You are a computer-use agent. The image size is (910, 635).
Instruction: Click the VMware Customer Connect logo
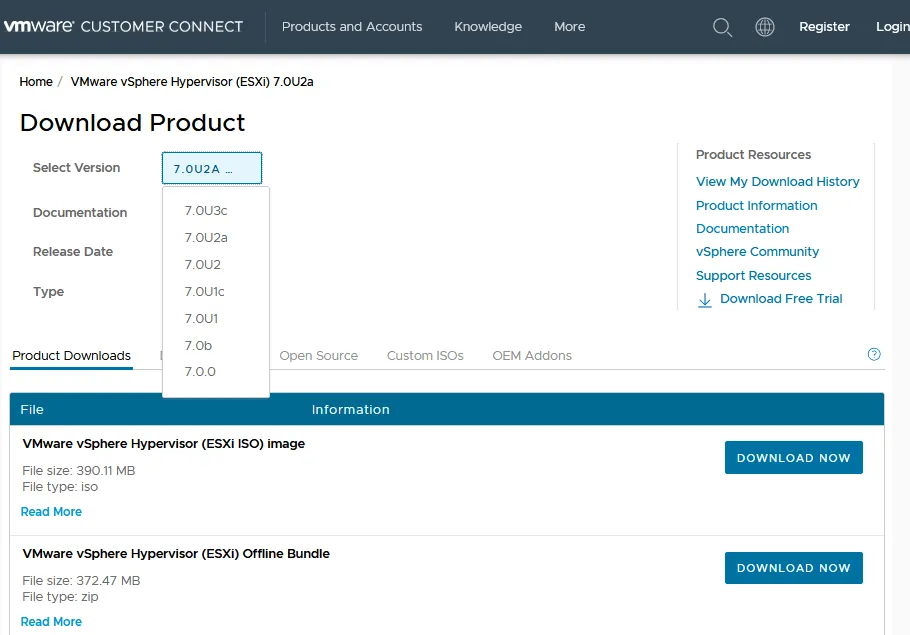coord(123,27)
